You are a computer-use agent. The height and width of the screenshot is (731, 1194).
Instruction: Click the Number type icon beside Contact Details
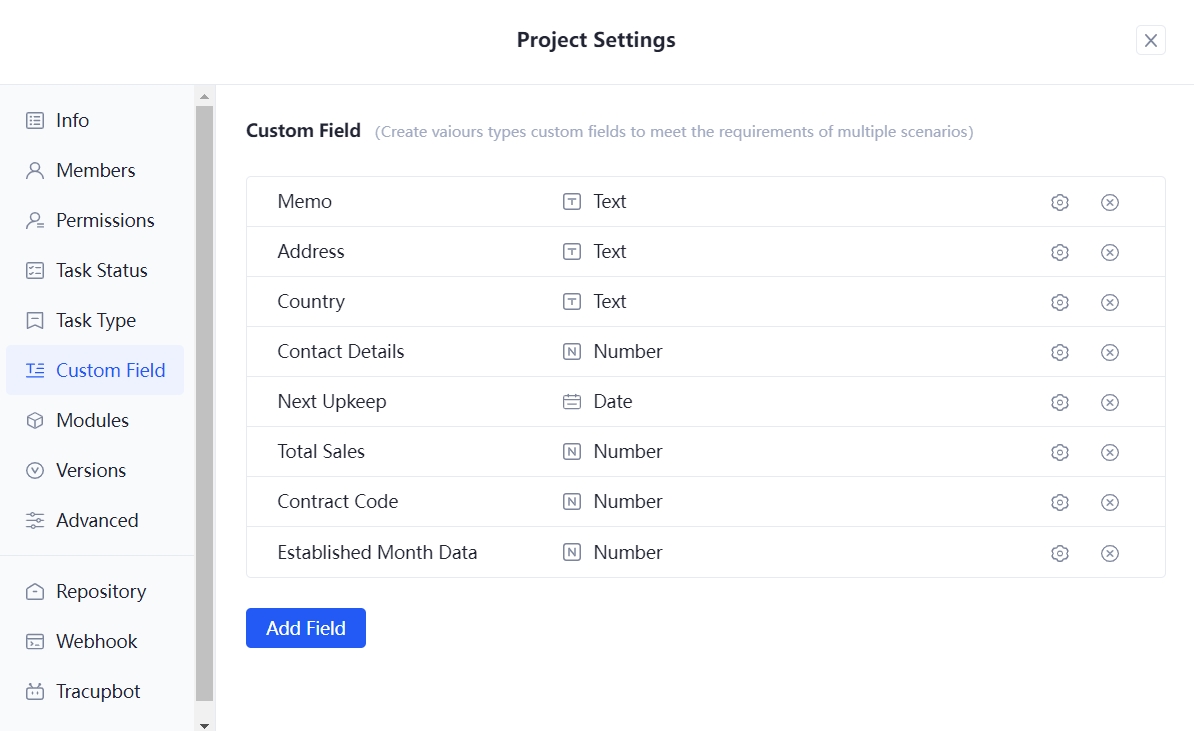click(571, 352)
